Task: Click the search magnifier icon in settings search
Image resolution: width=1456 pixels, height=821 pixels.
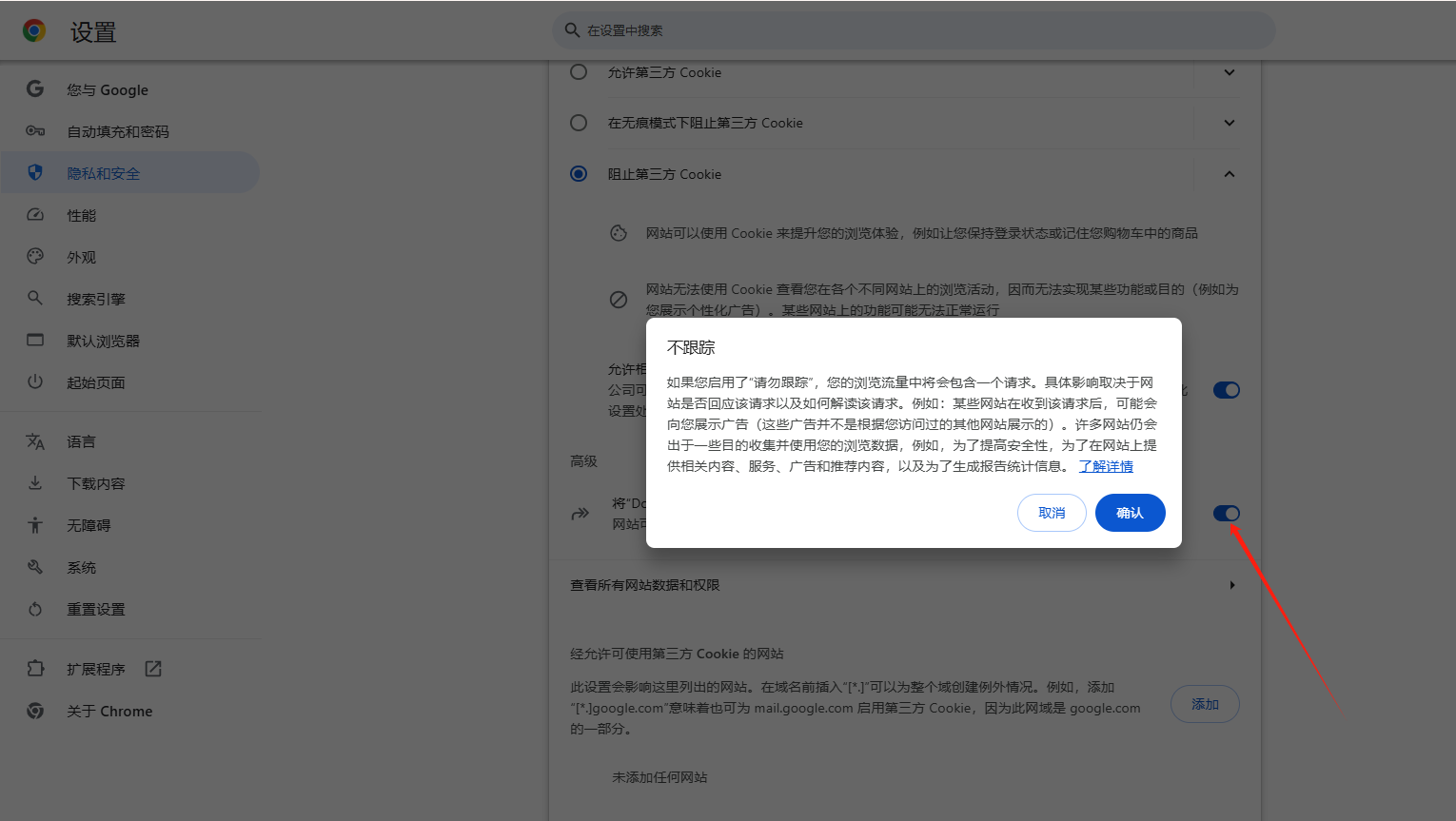Action: click(x=572, y=30)
